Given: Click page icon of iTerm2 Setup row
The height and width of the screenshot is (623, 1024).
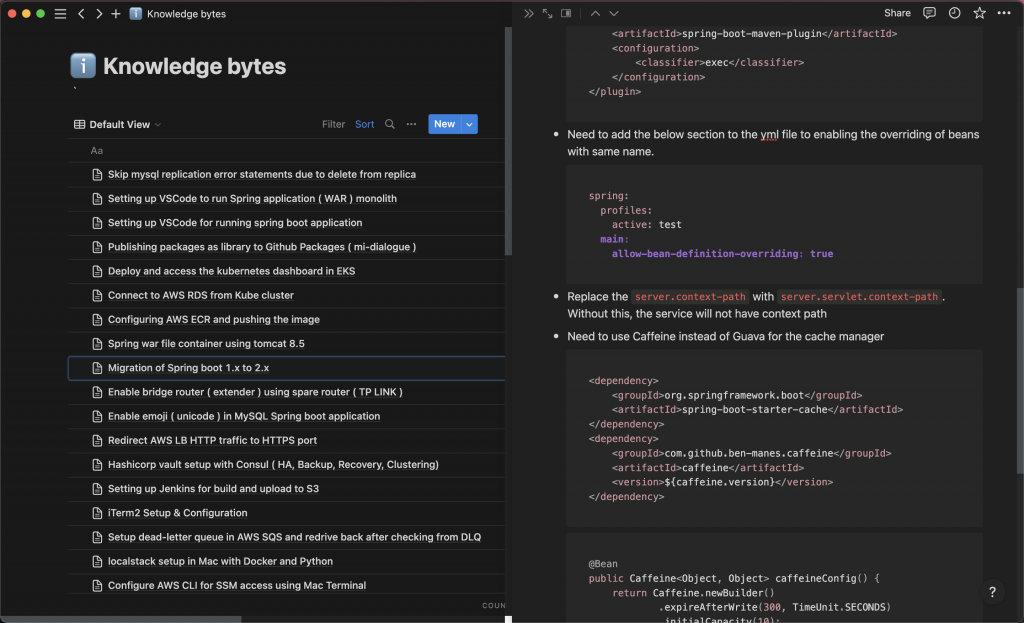Looking at the screenshot, I should [x=97, y=513].
